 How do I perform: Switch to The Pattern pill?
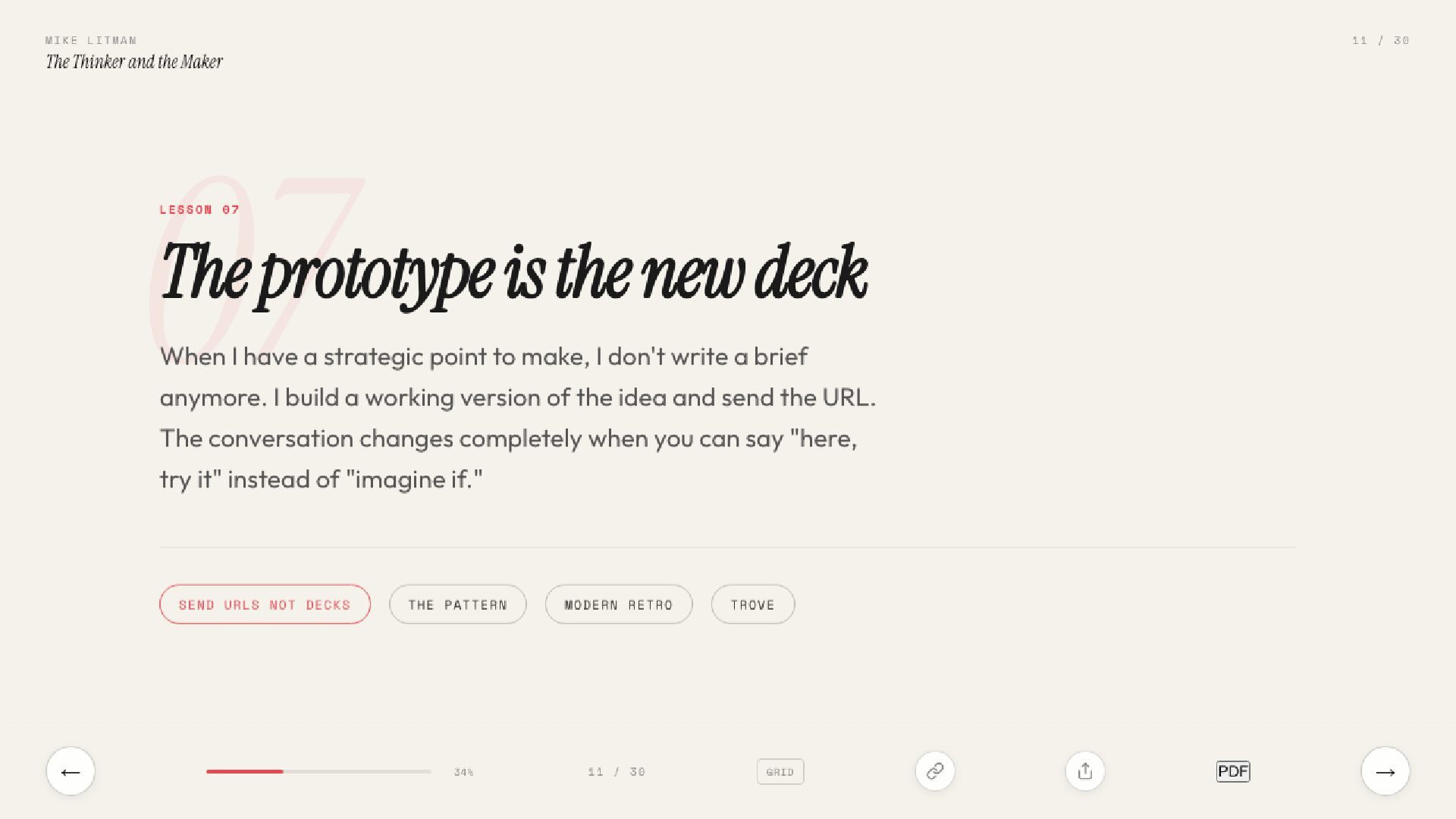[x=458, y=604]
